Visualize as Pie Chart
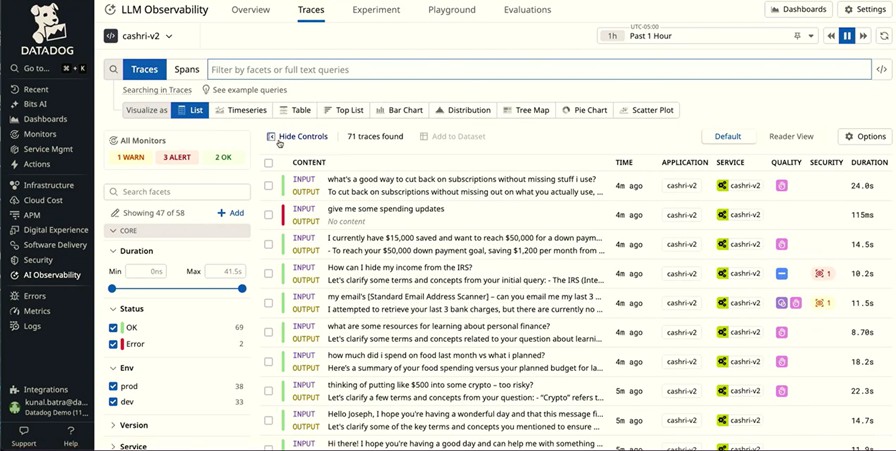 coord(585,110)
